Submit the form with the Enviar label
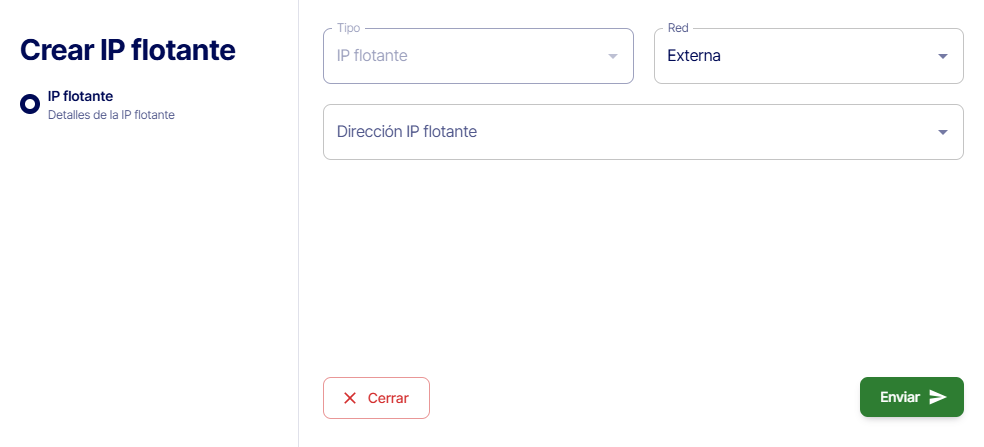984x447 pixels. [x=899, y=397]
